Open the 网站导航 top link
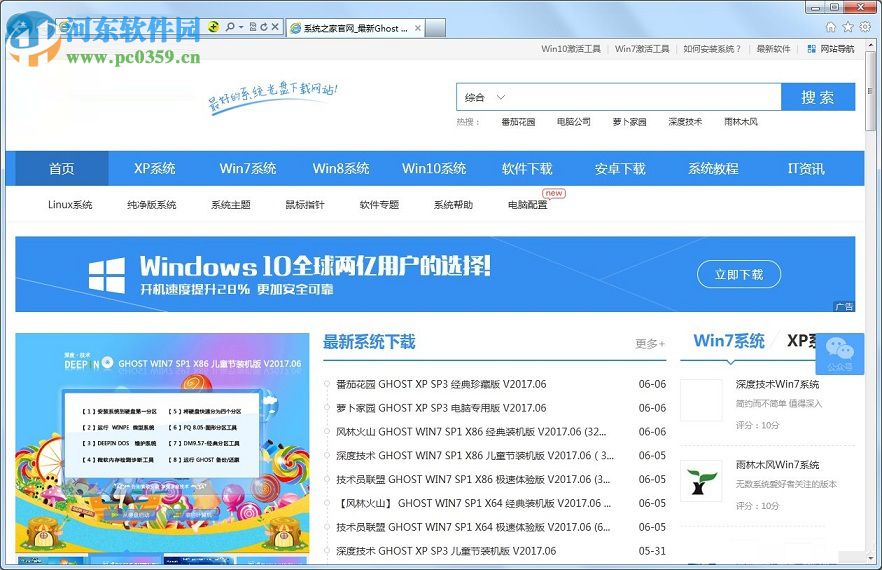 pyautogui.click(x=837, y=49)
